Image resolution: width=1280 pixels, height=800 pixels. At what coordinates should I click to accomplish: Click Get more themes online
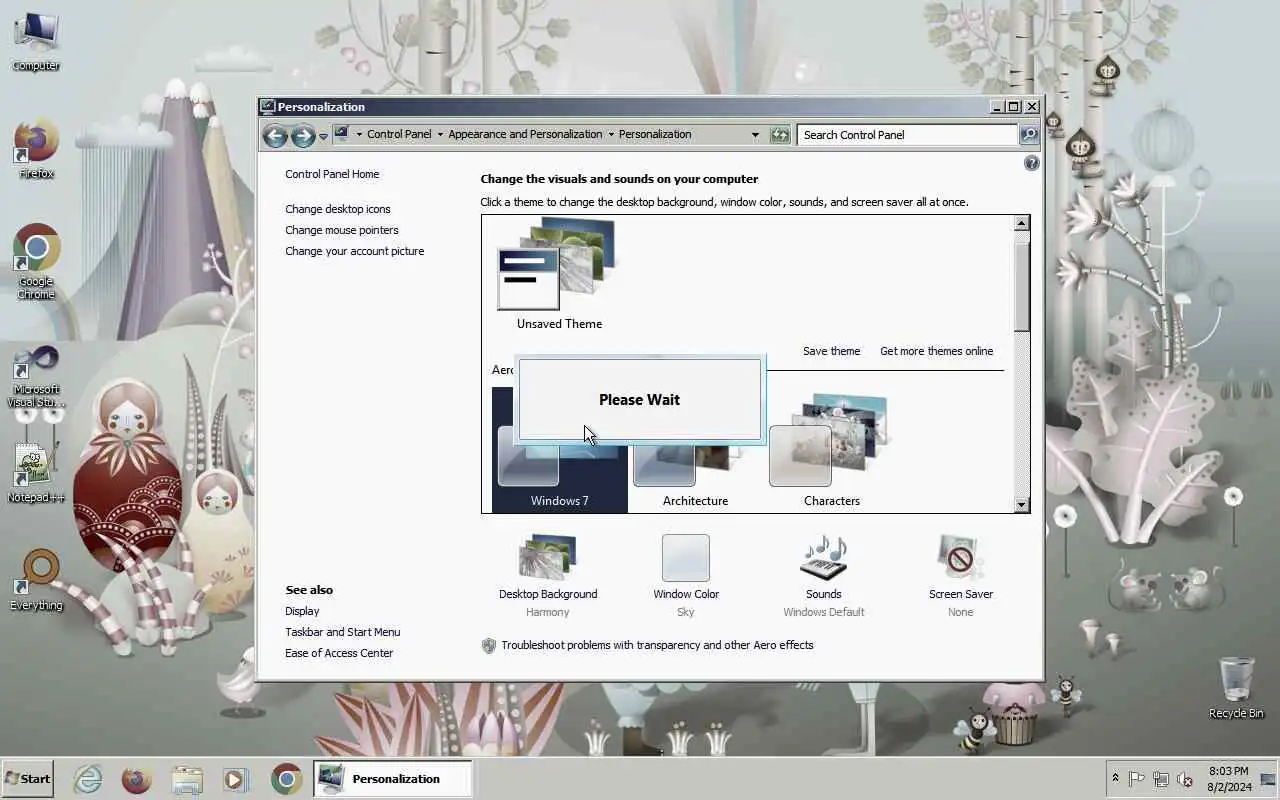coord(937,351)
